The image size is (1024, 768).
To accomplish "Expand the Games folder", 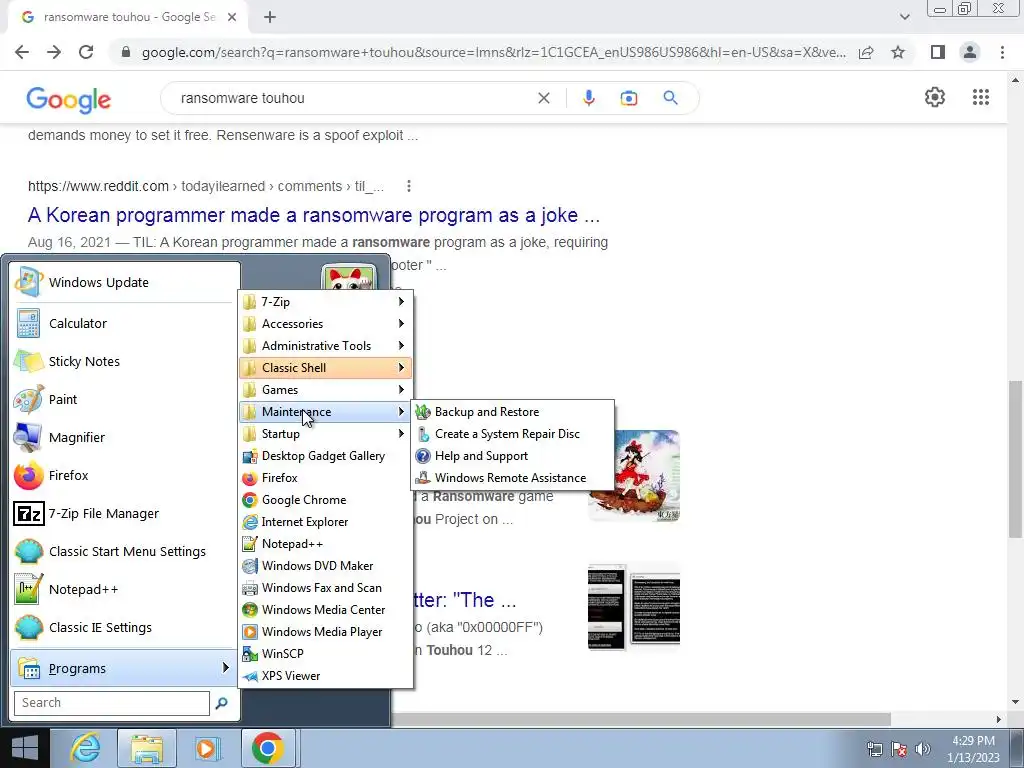I will 325,390.
